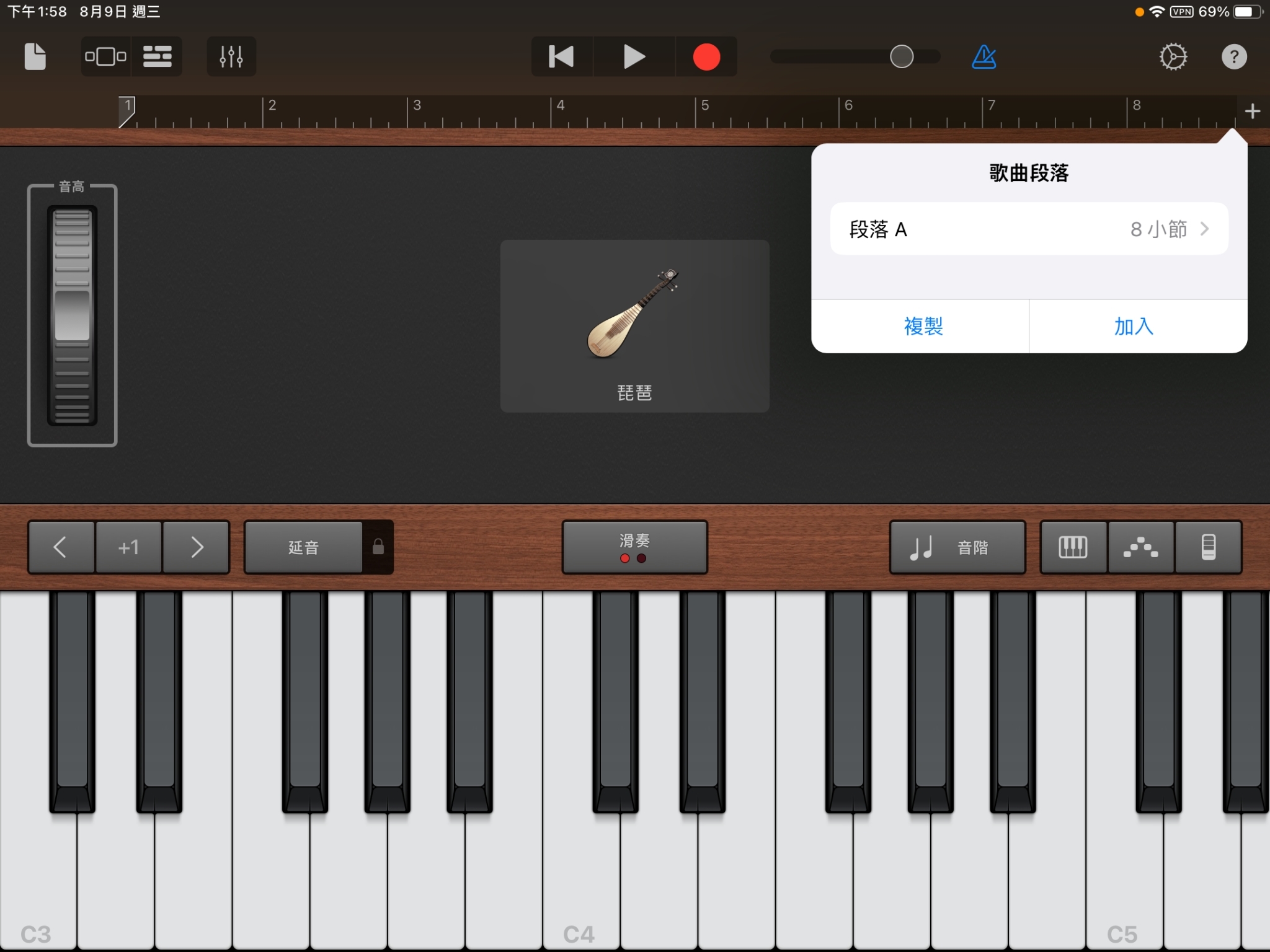Open 音階 scale selector
The width and height of the screenshot is (1270, 952).
(957, 547)
